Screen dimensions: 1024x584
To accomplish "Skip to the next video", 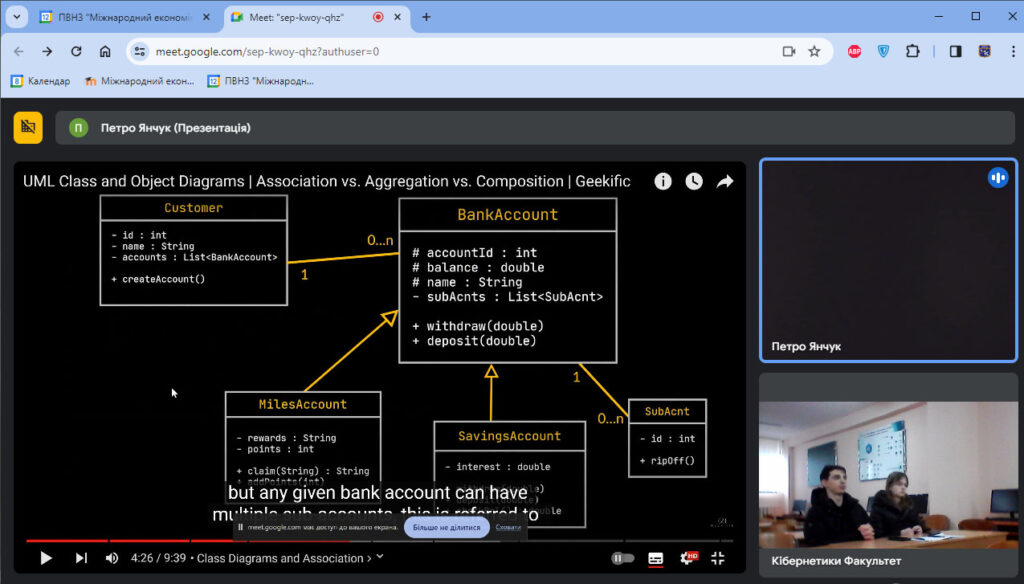I will 81,558.
